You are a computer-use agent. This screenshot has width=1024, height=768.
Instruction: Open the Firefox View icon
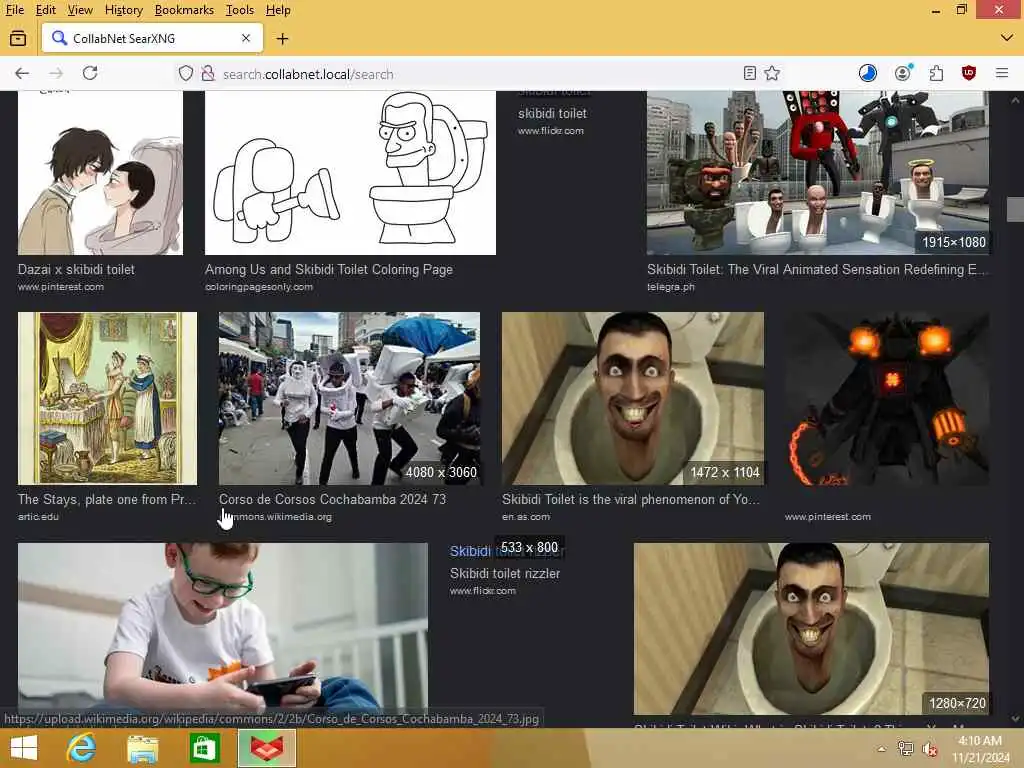point(18,39)
